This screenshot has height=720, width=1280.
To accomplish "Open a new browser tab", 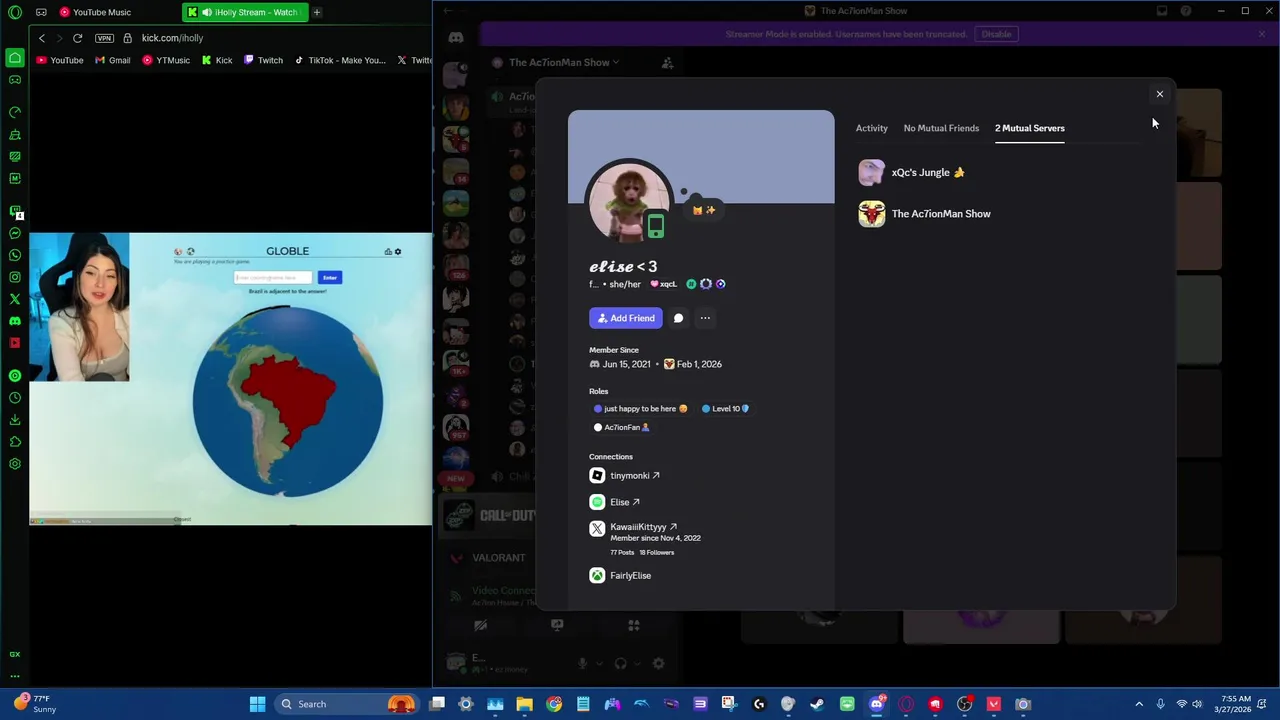I will click(x=317, y=12).
